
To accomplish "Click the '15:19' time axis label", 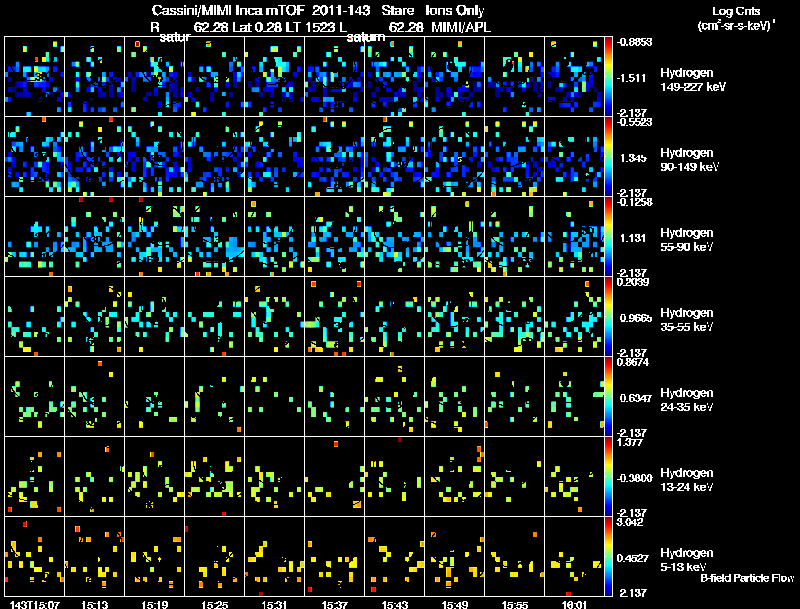I will (x=155, y=604).
